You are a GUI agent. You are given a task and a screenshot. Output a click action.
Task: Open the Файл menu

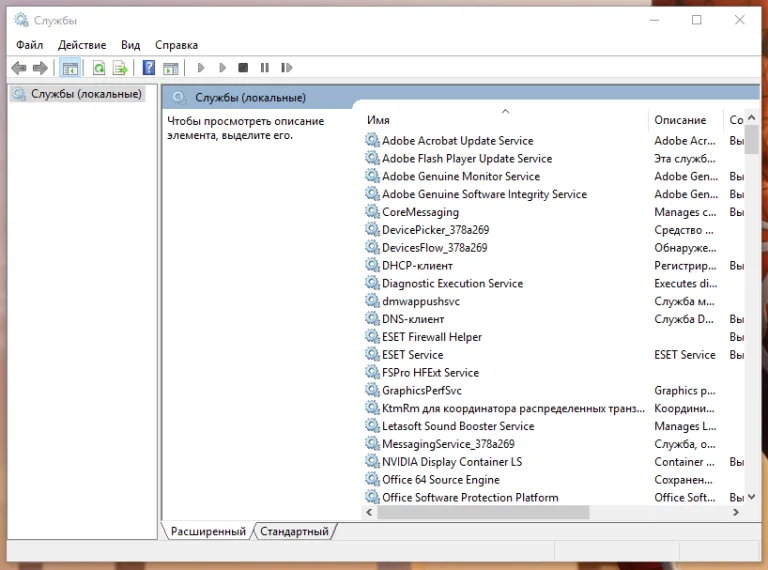(x=29, y=45)
